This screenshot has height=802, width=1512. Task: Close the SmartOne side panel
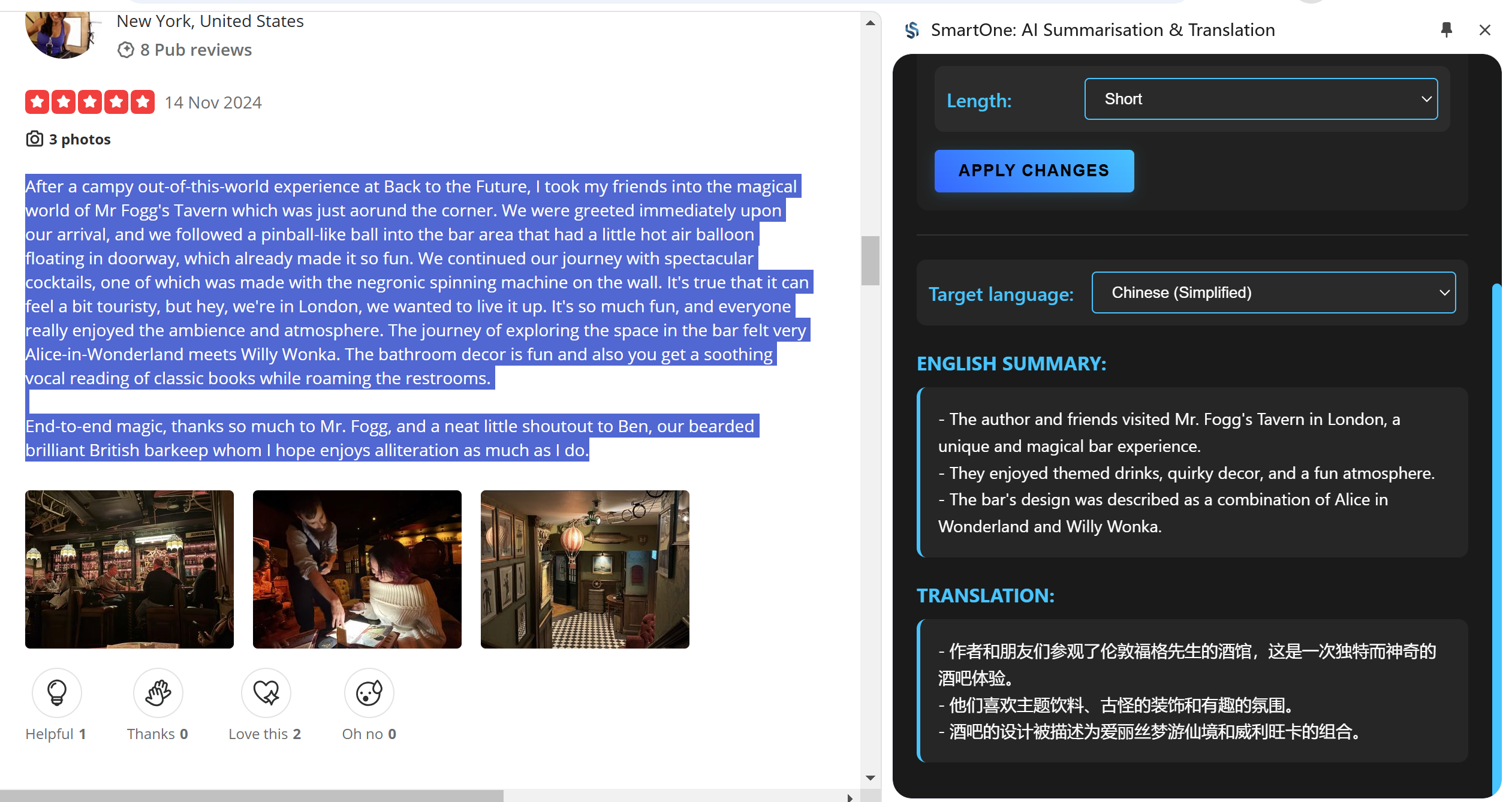point(1484,30)
